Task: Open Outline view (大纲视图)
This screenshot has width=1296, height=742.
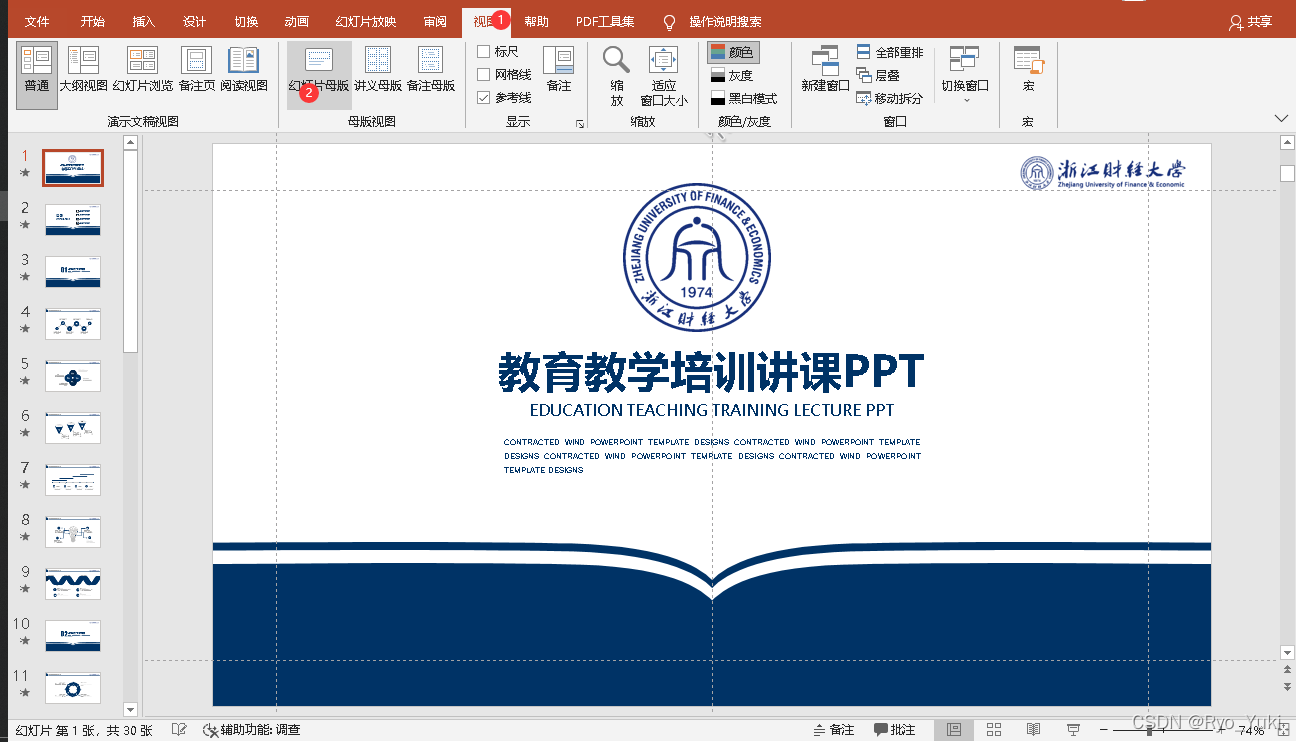Action: click(84, 70)
